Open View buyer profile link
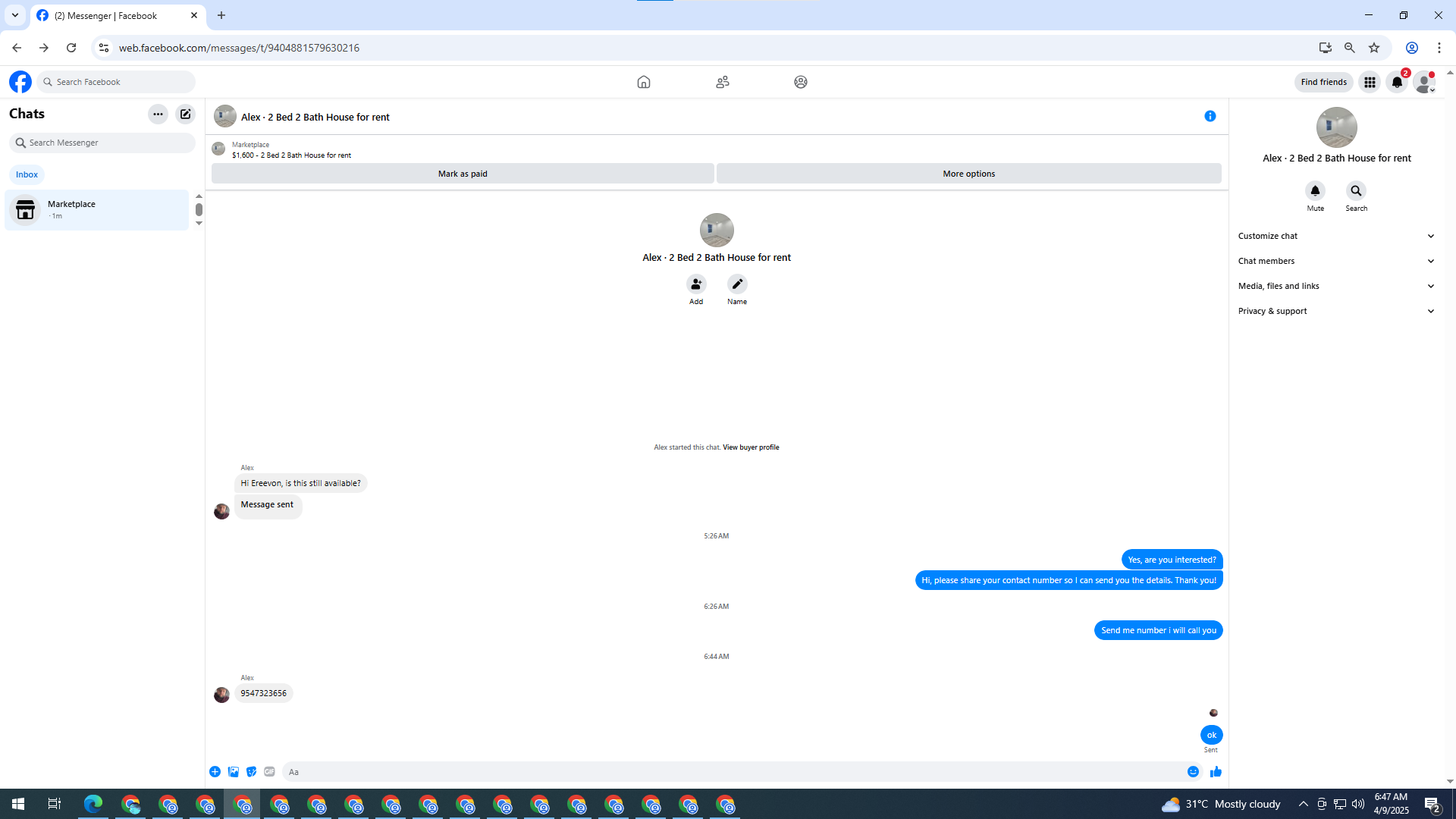This screenshot has width=1456, height=819. tap(751, 447)
